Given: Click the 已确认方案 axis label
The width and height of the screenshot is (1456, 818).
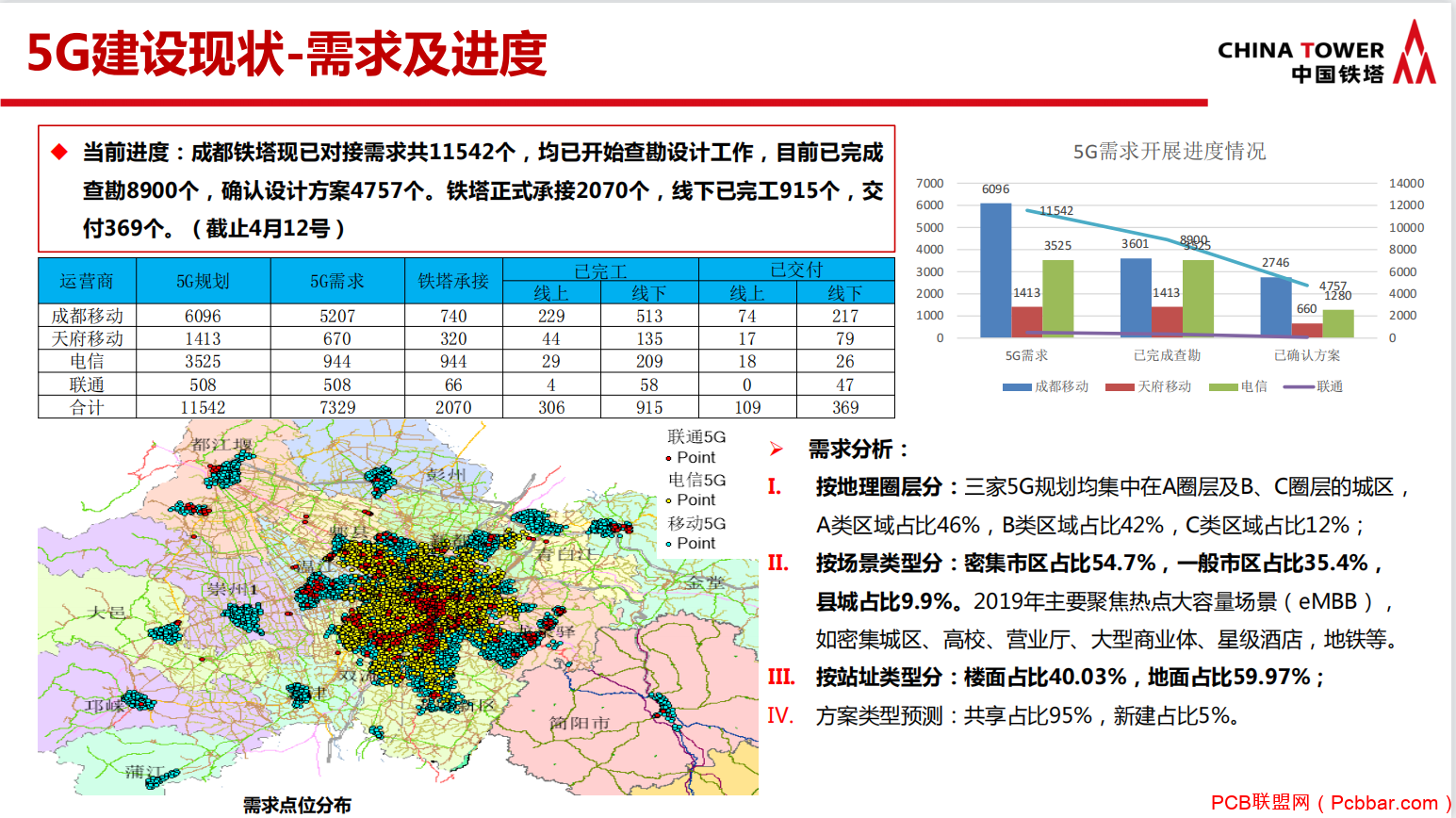Looking at the screenshot, I should (1307, 355).
